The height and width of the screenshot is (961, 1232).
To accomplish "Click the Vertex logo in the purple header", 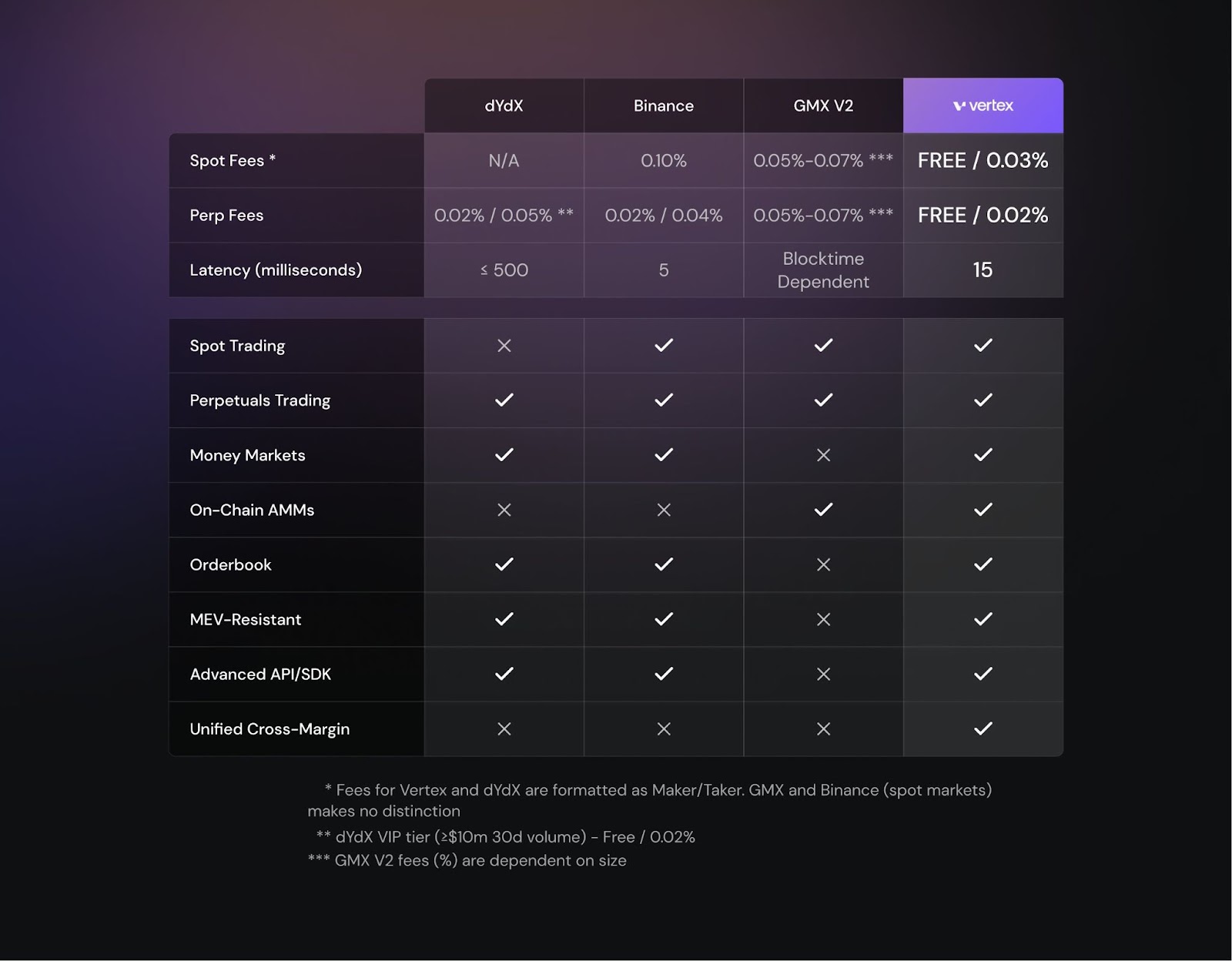I will coord(983,105).
